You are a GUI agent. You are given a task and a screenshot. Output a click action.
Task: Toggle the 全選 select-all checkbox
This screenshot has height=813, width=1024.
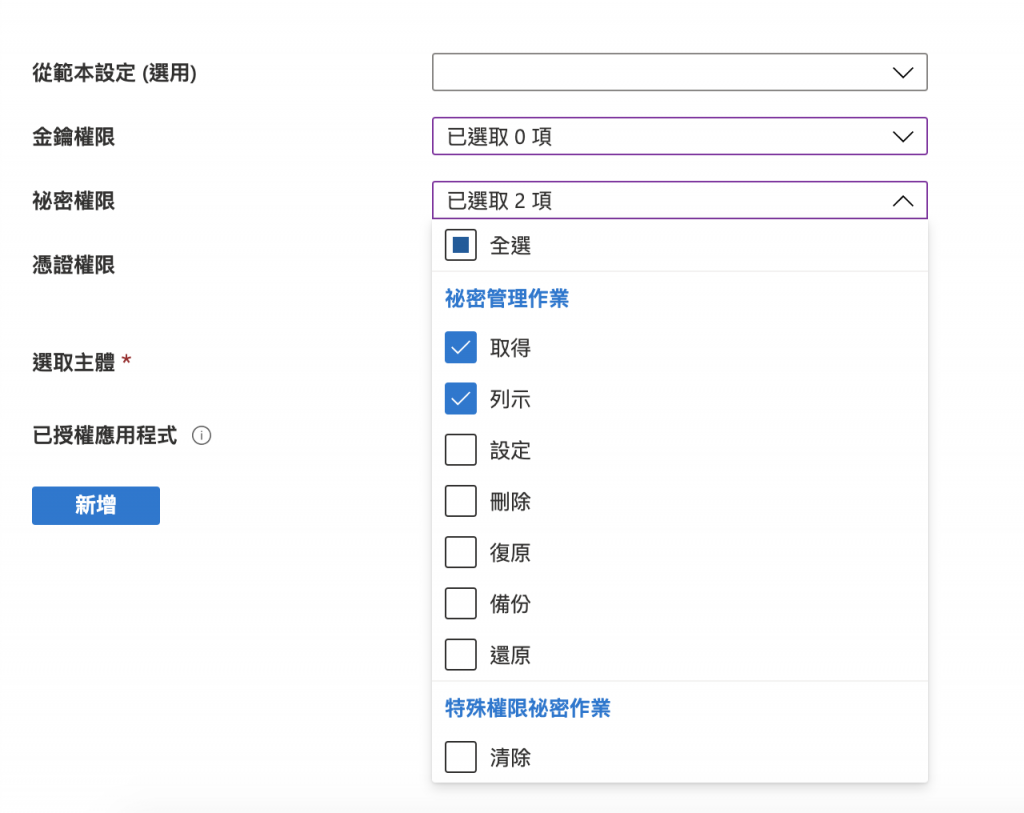(x=461, y=245)
